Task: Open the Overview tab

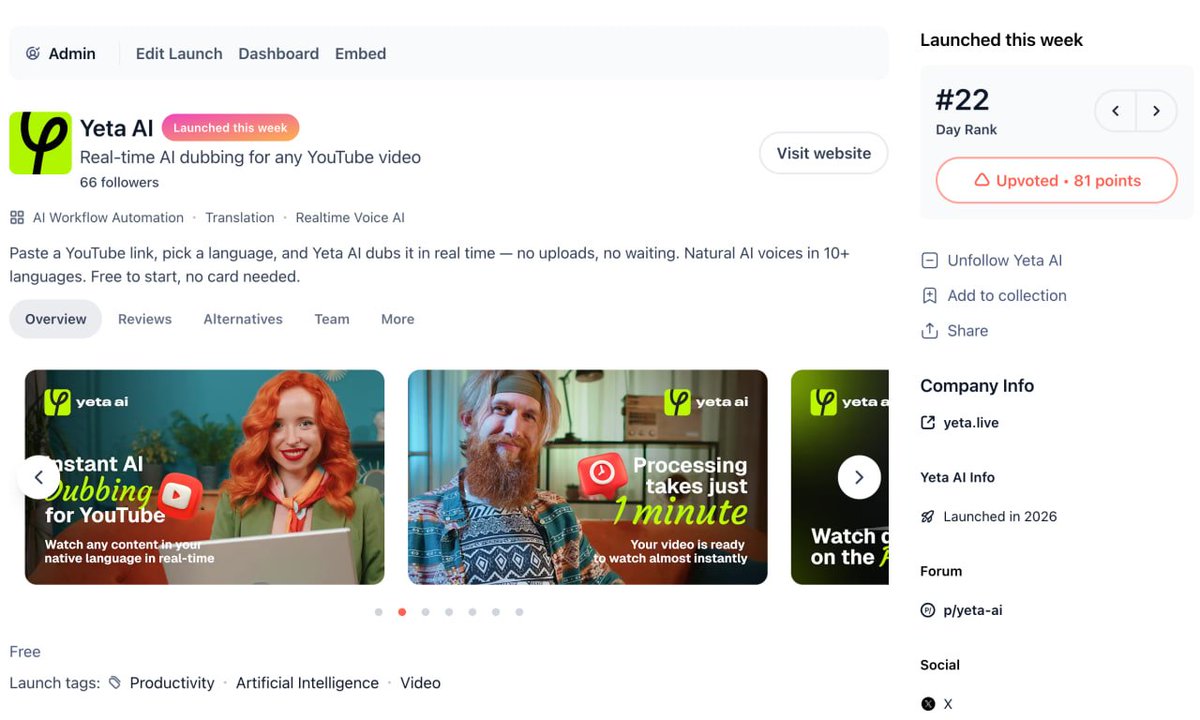Action: coord(56,319)
